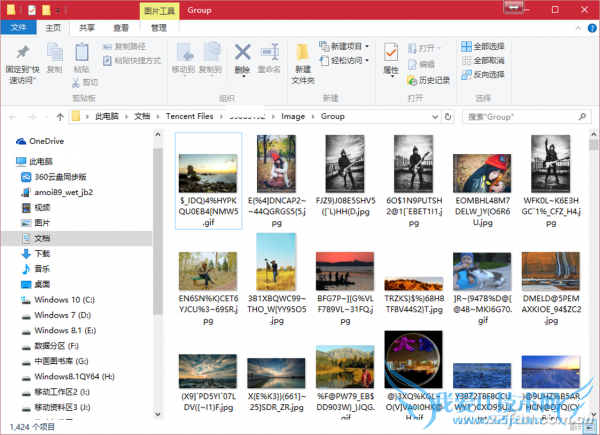This screenshot has width=600, height=435.
Task: Switch to the Home (主页) tab
Action: click(53, 28)
